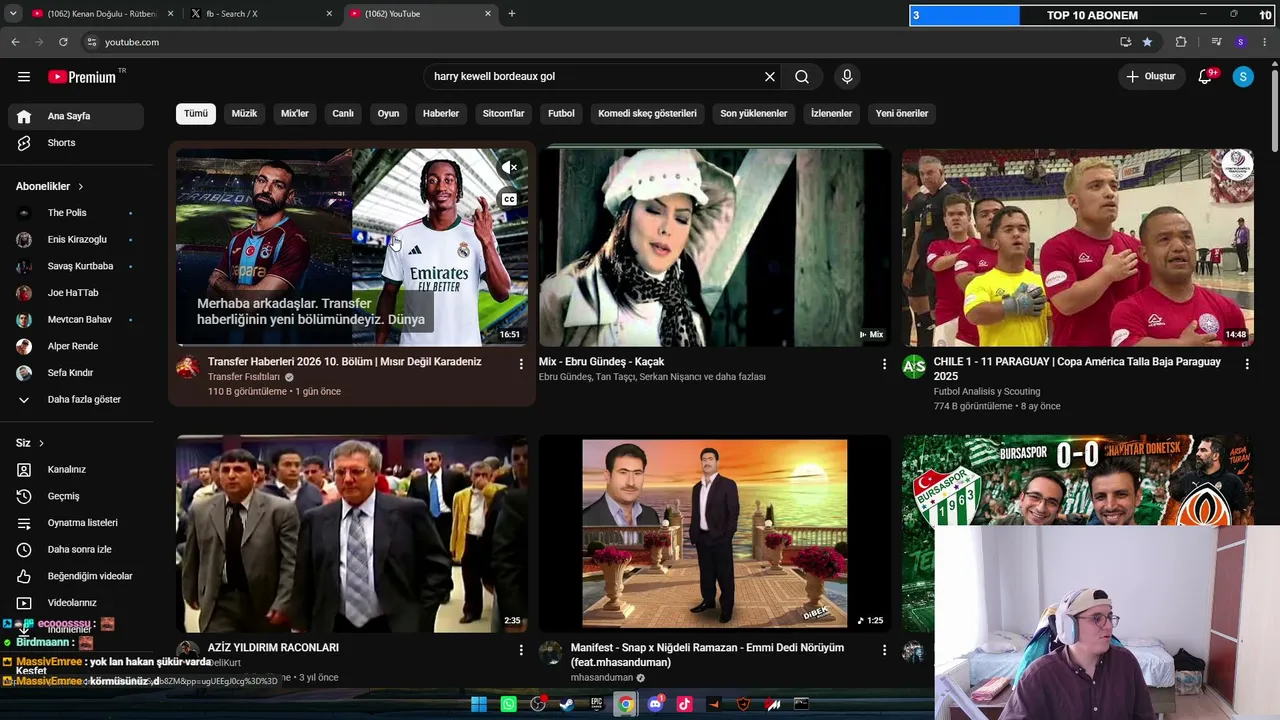Image resolution: width=1280 pixels, height=720 pixels.
Task: Clear the search box text
Action: point(770,77)
